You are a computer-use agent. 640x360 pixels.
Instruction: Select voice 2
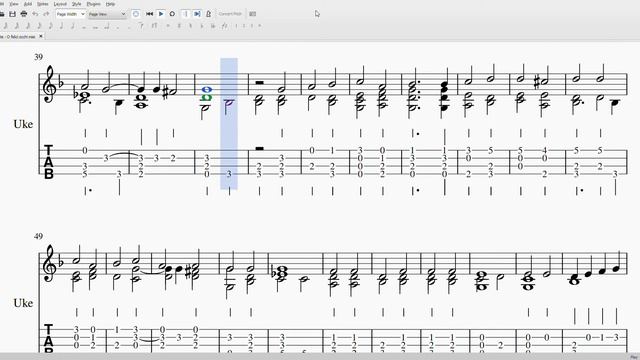point(244,26)
